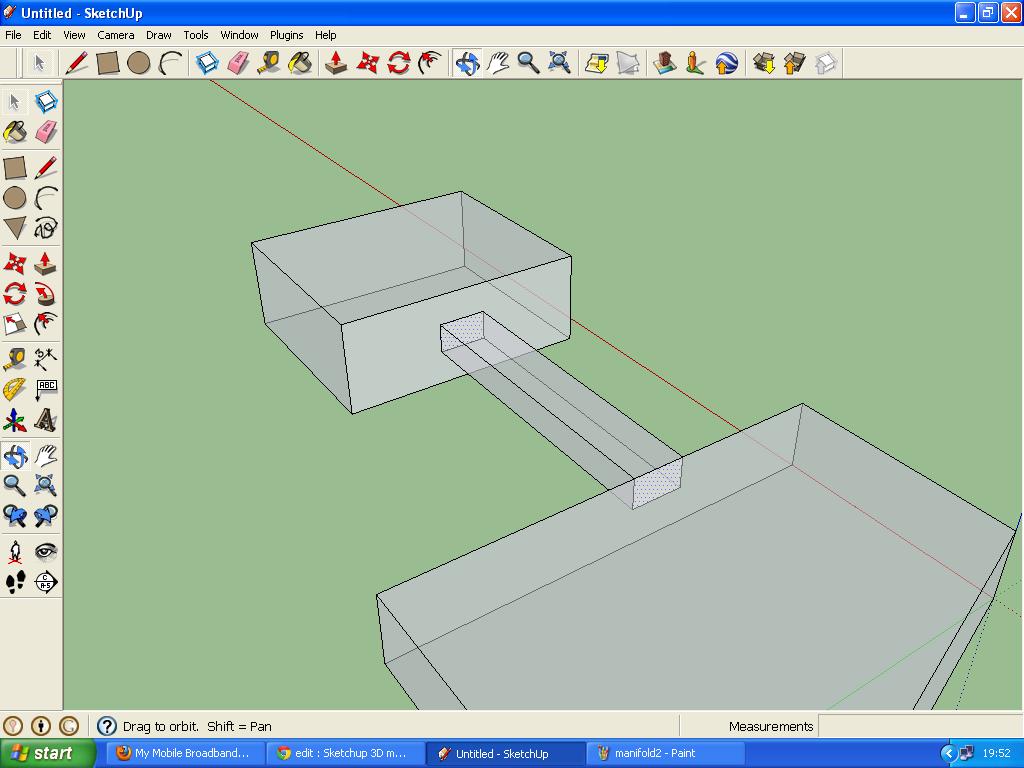This screenshot has height=768, width=1024.
Task: Go to Next camera view
Action: point(46,516)
